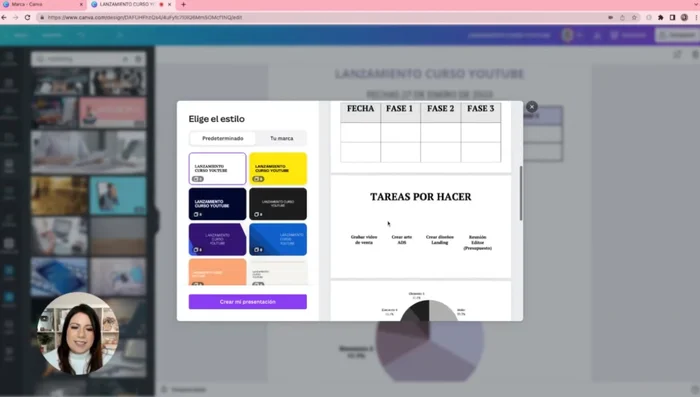The image size is (700, 397).
Task: Click the browser address bar URL
Action: 145,17
